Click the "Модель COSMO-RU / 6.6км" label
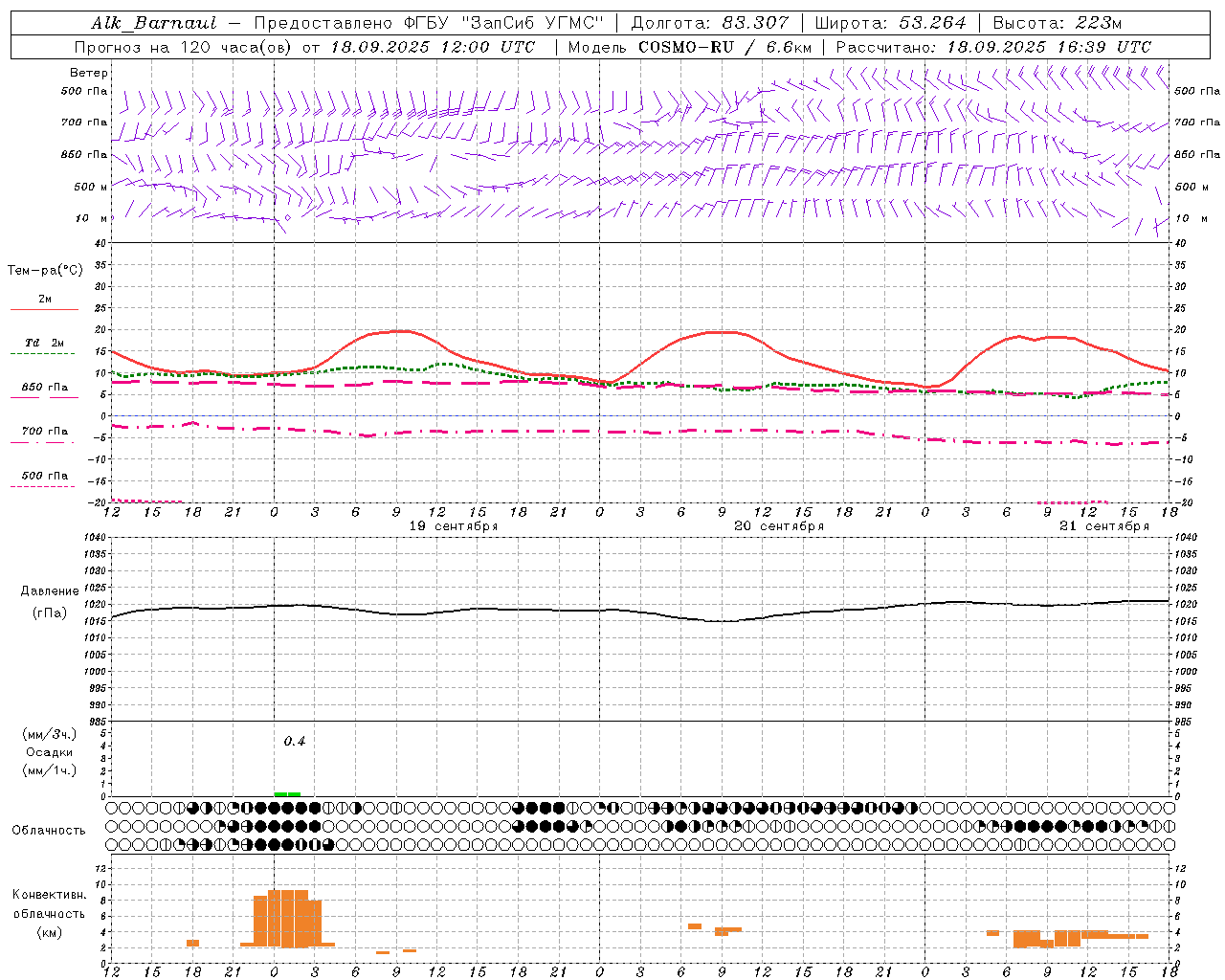Image resolution: width=1225 pixels, height=980 pixels. (x=690, y=47)
